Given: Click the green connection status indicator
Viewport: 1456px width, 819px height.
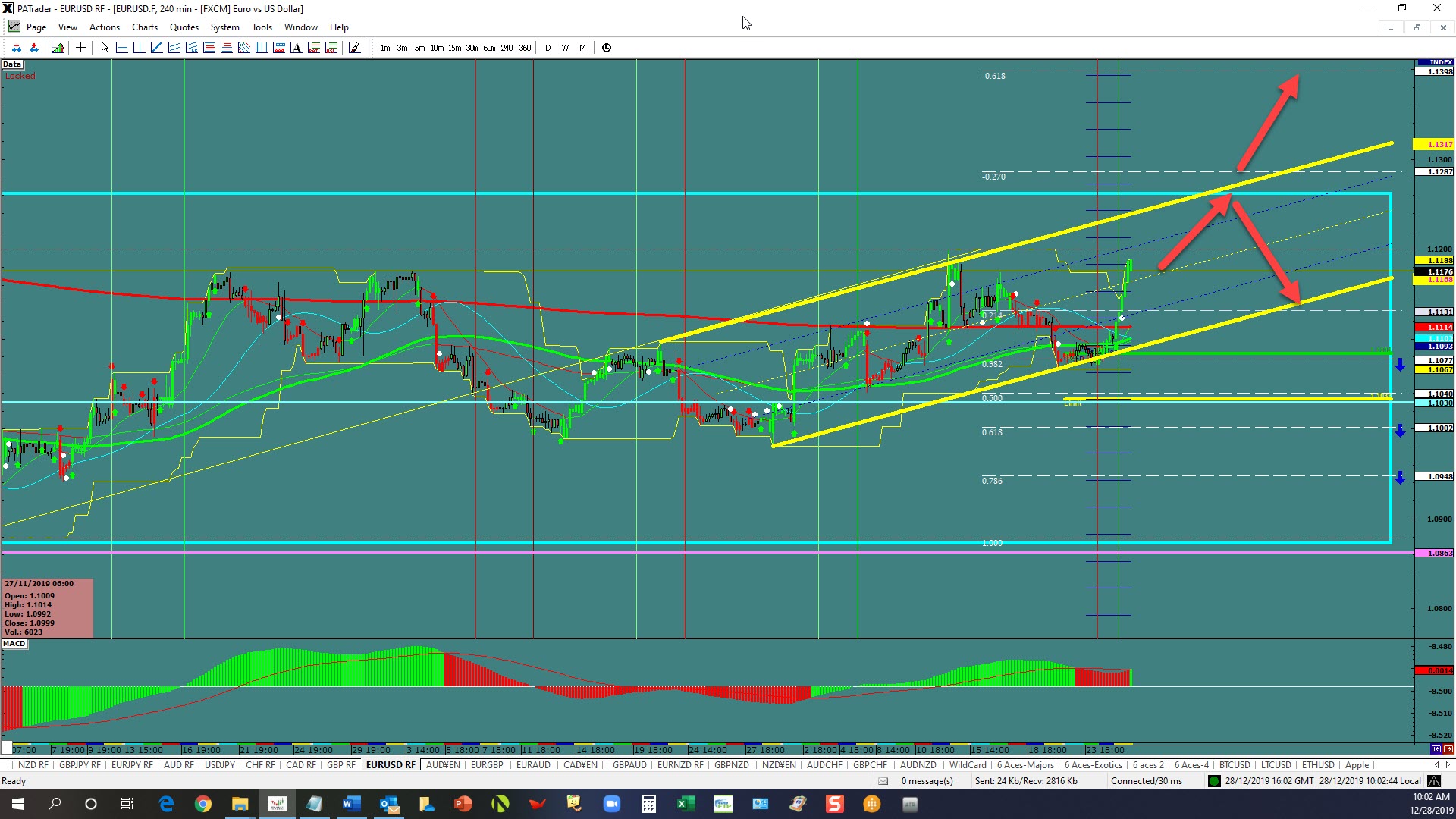Looking at the screenshot, I should (1214, 781).
